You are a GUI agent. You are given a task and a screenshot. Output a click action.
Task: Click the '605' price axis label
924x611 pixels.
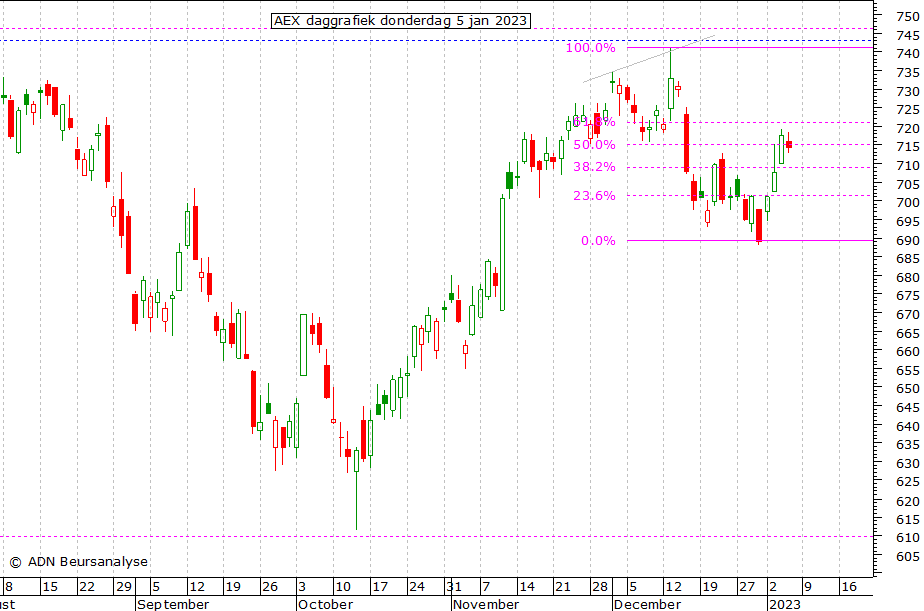point(908,557)
